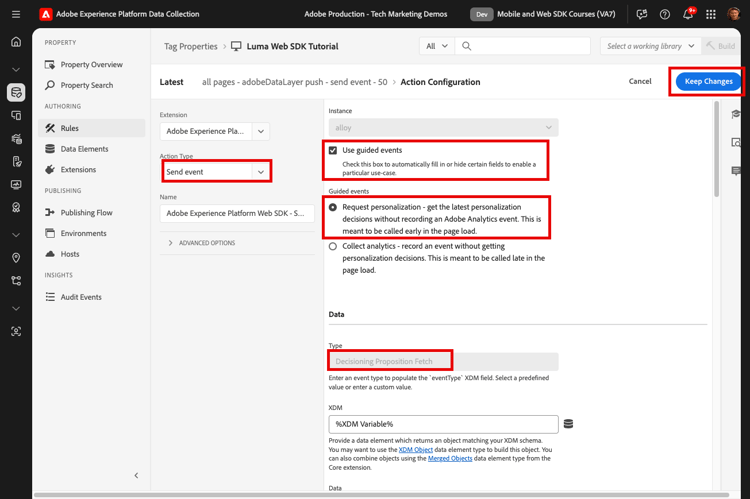Click the Build button
The image size is (750, 499).
coord(721,46)
